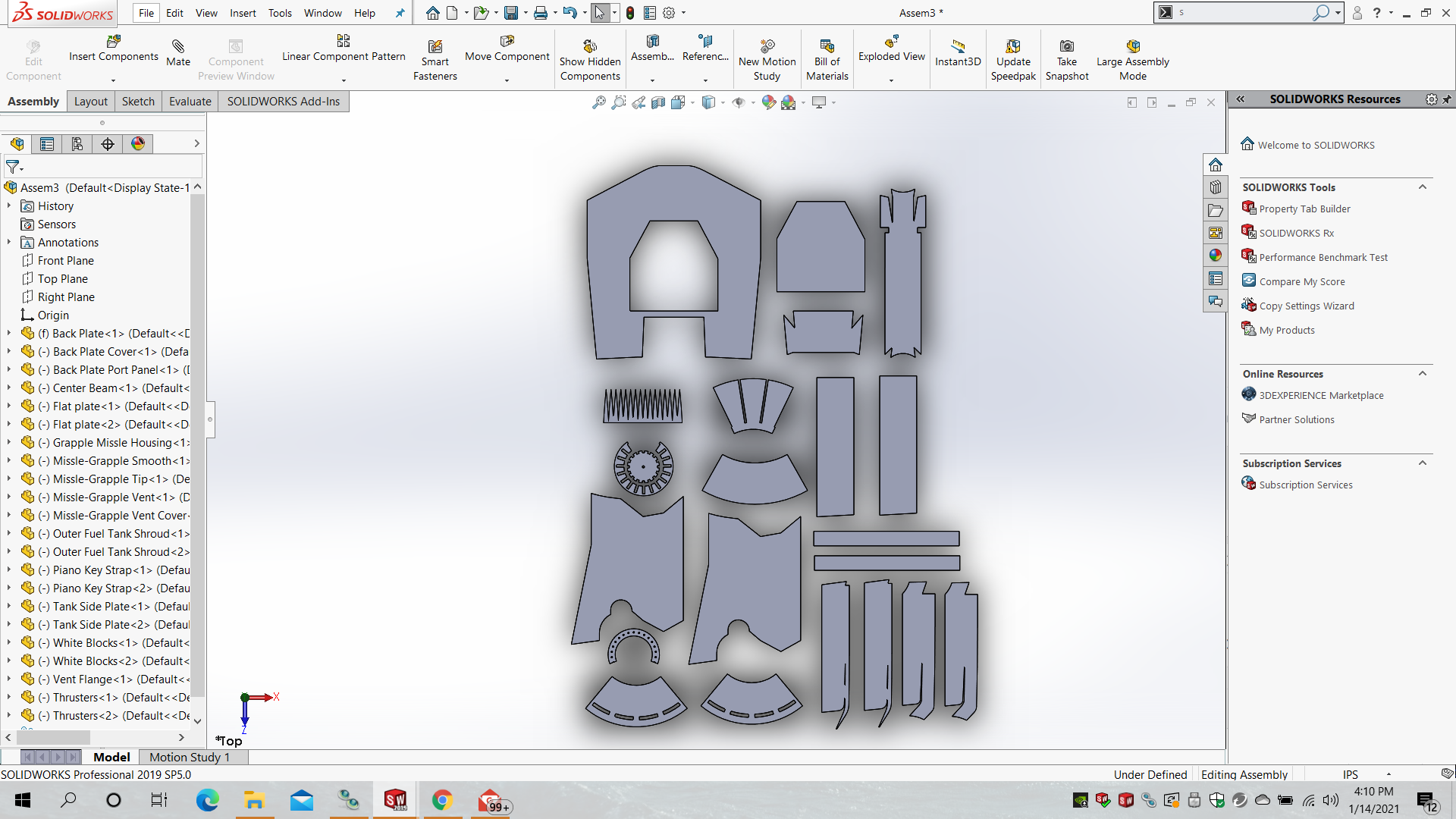The height and width of the screenshot is (819, 1456).
Task: Click Section View icon
Action: pos(658,102)
